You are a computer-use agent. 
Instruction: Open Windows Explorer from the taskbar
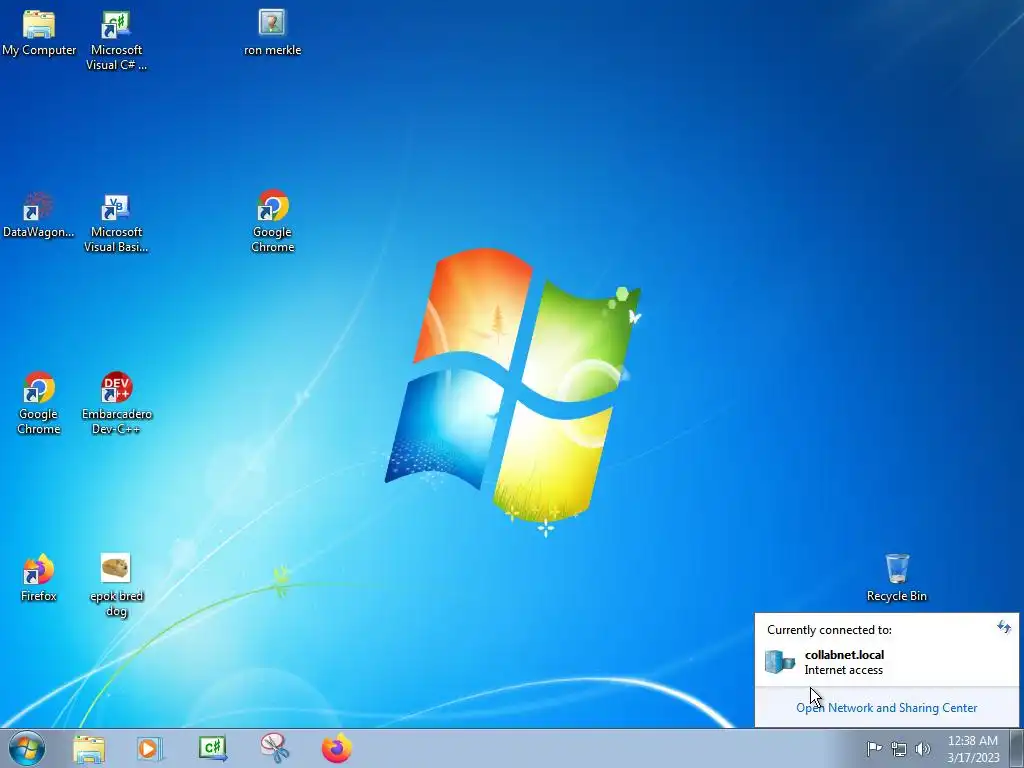[x=89, y=749]
